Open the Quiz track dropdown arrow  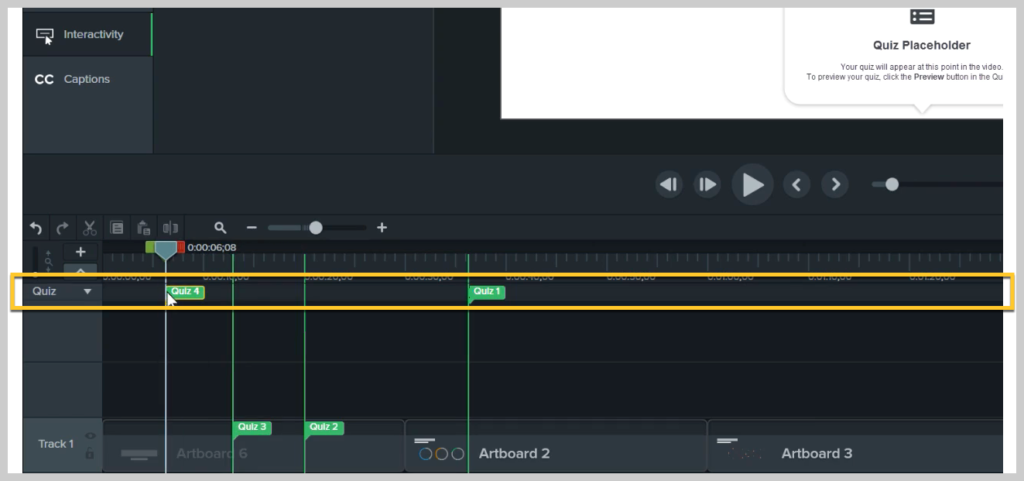88,292
